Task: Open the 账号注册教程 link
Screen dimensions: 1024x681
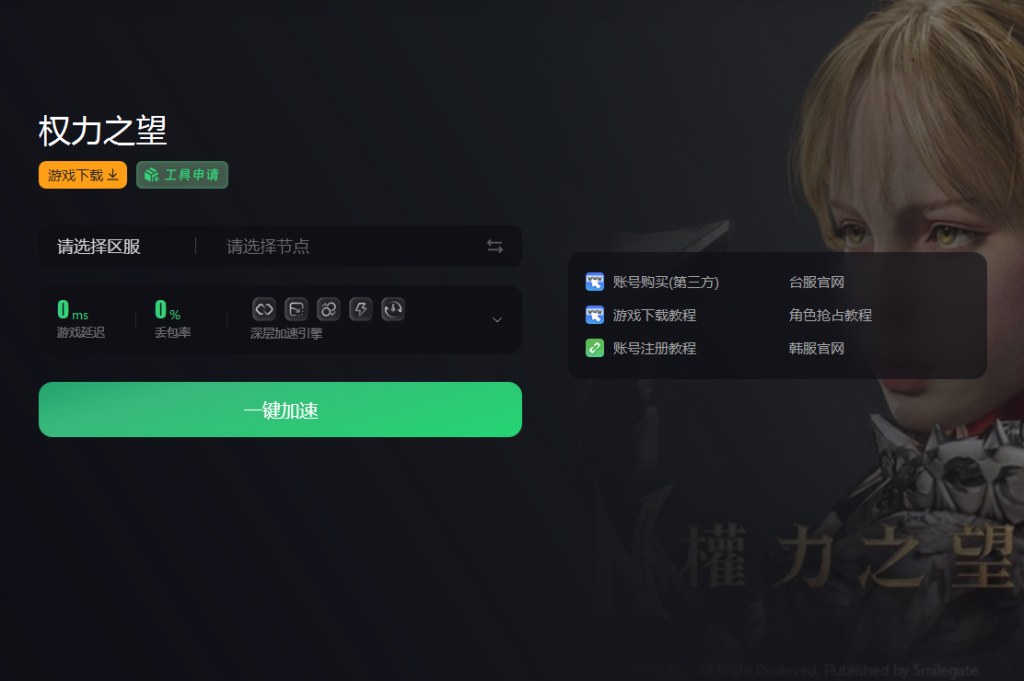Action: (x=654, y=349)
